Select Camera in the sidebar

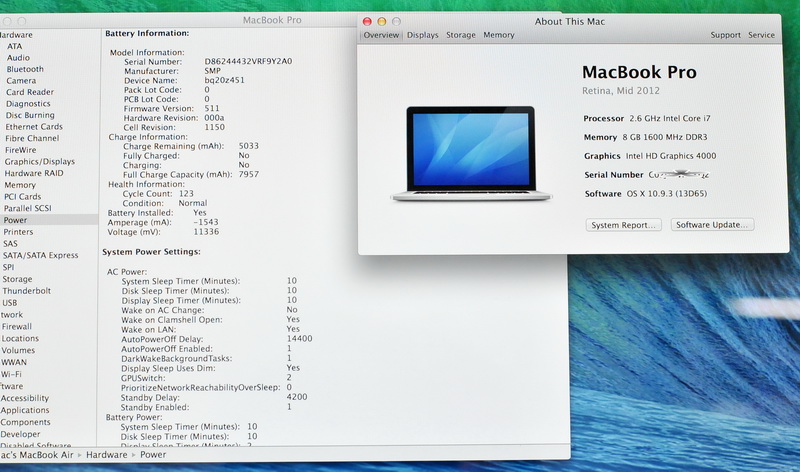click(21, 81)
